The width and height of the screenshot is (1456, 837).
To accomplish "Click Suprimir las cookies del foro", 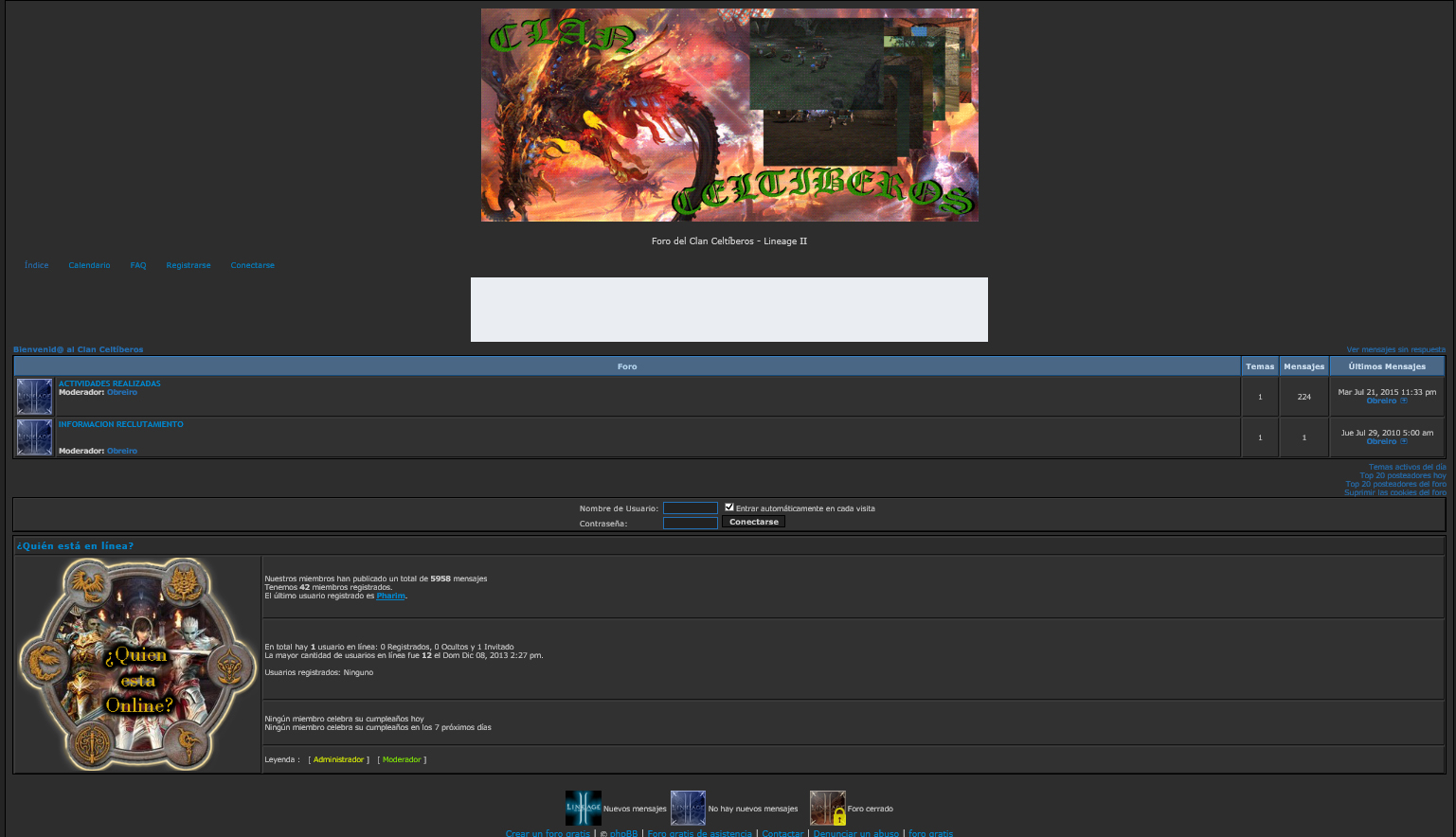I will pos(1395,492).
